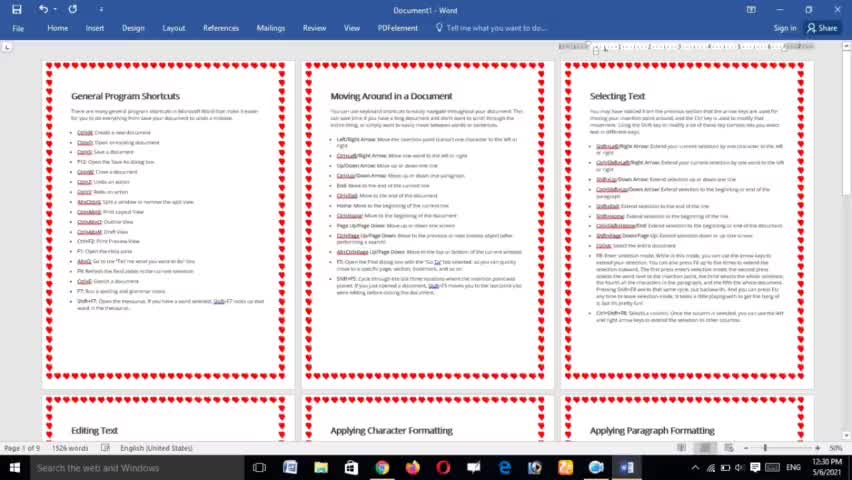This screenshot has width=852, height=480.
Task: Switch to the View tab
Action: point(352,28)
